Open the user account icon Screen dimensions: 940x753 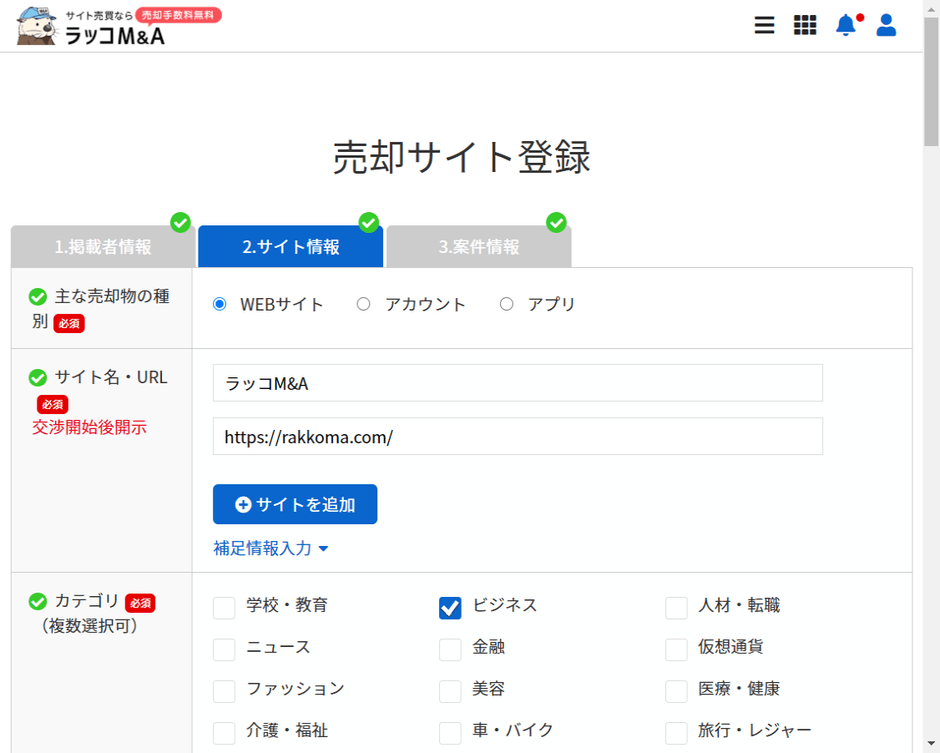tap(886, 25)
